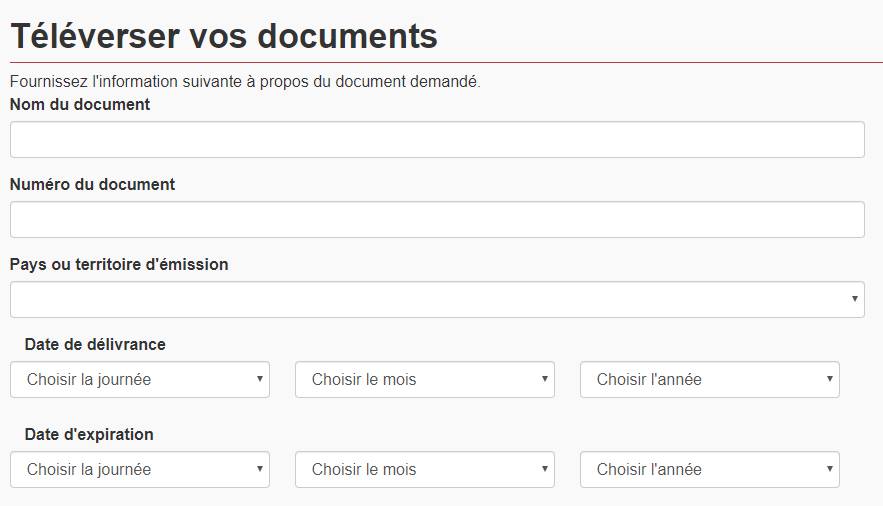This screenshot has height=506, width=883.
Task: Select the month dropdown under Date de délivrance
Action: [425, 379]
